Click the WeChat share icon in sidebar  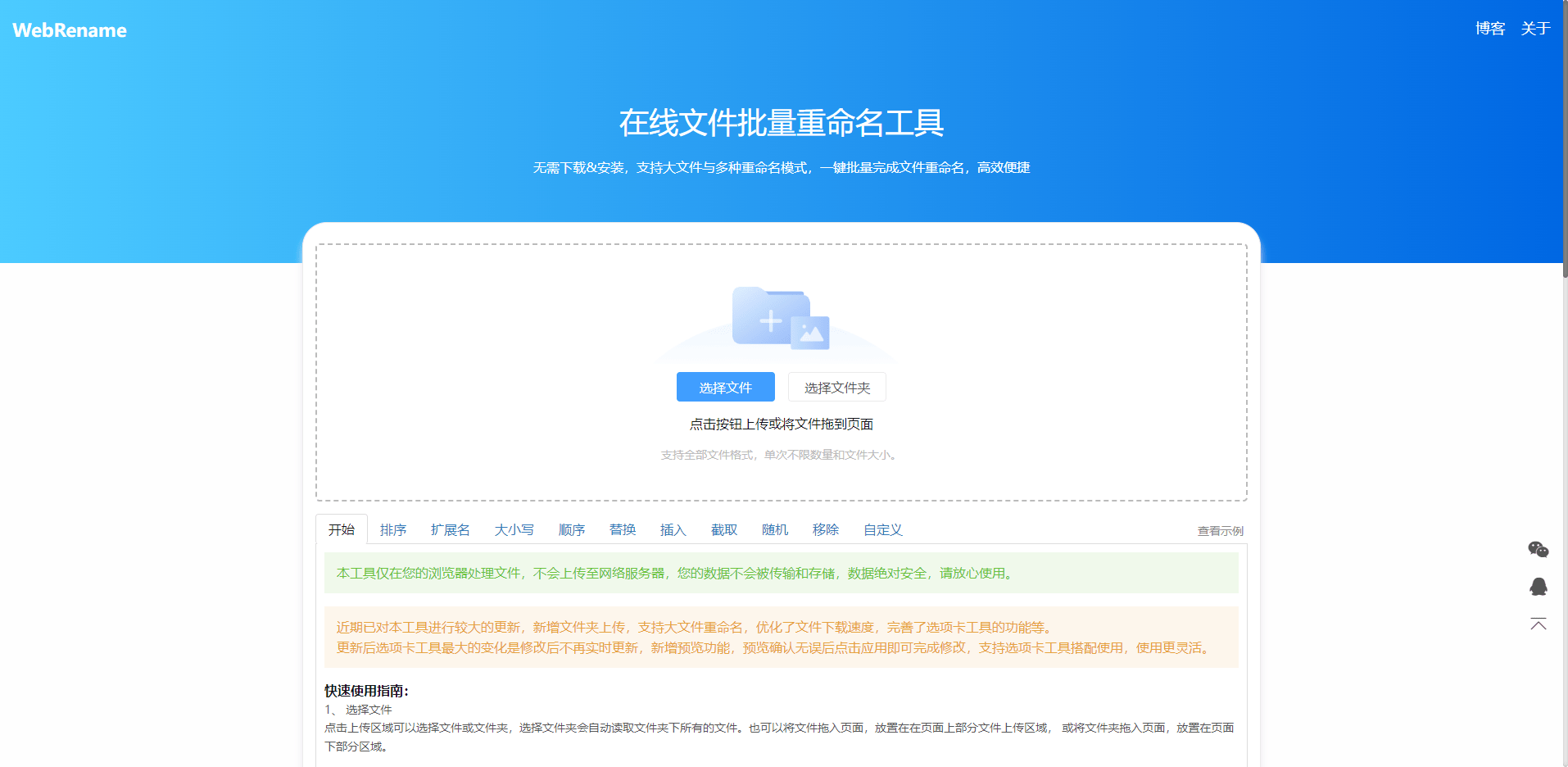(x=1538, y=550)
